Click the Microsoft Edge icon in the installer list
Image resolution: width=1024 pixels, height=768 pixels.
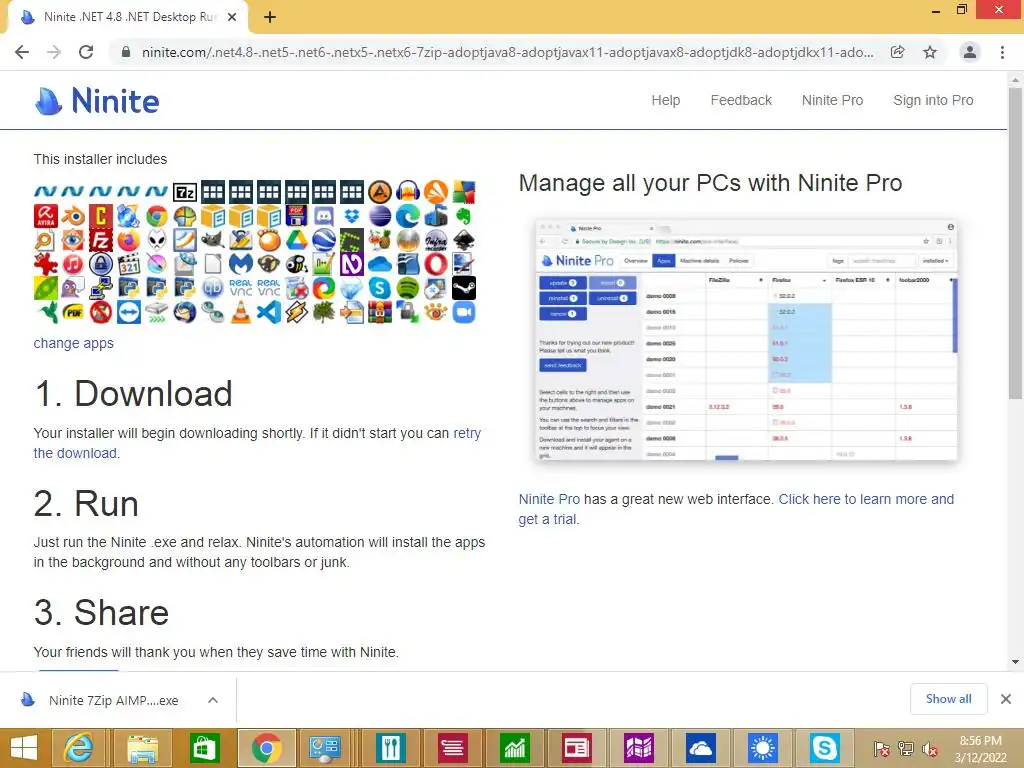point(408,216)
